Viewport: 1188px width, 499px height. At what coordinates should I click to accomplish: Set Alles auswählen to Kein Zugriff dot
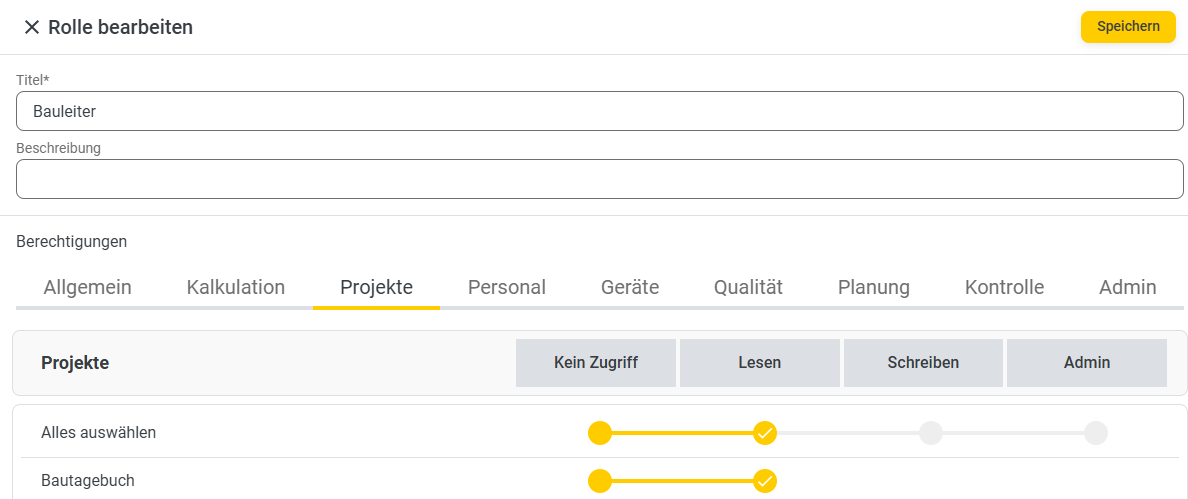click(x=599, y=433)
